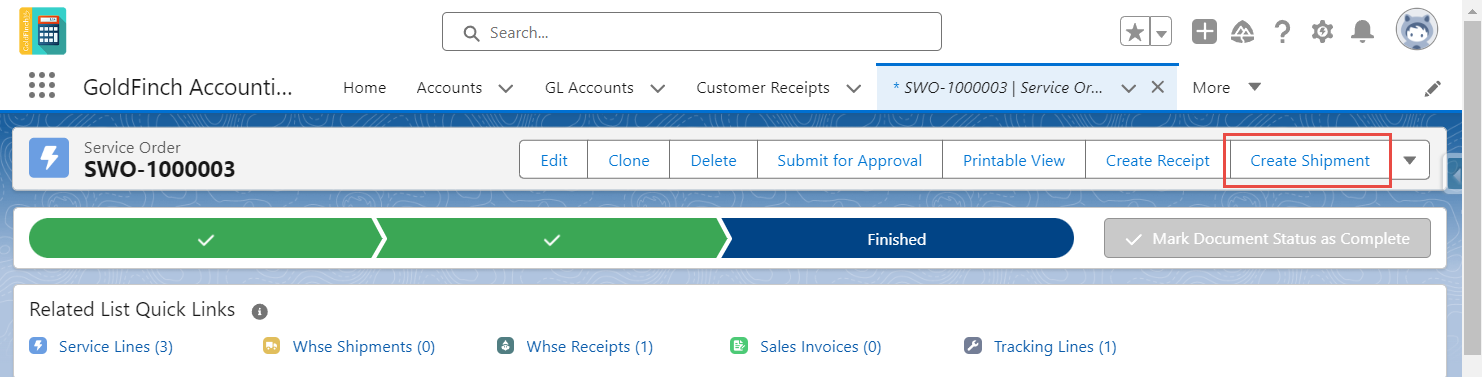1482x377 pixels.
Task: Expand the Accounts tab chevron
Action: pos(505,88)
